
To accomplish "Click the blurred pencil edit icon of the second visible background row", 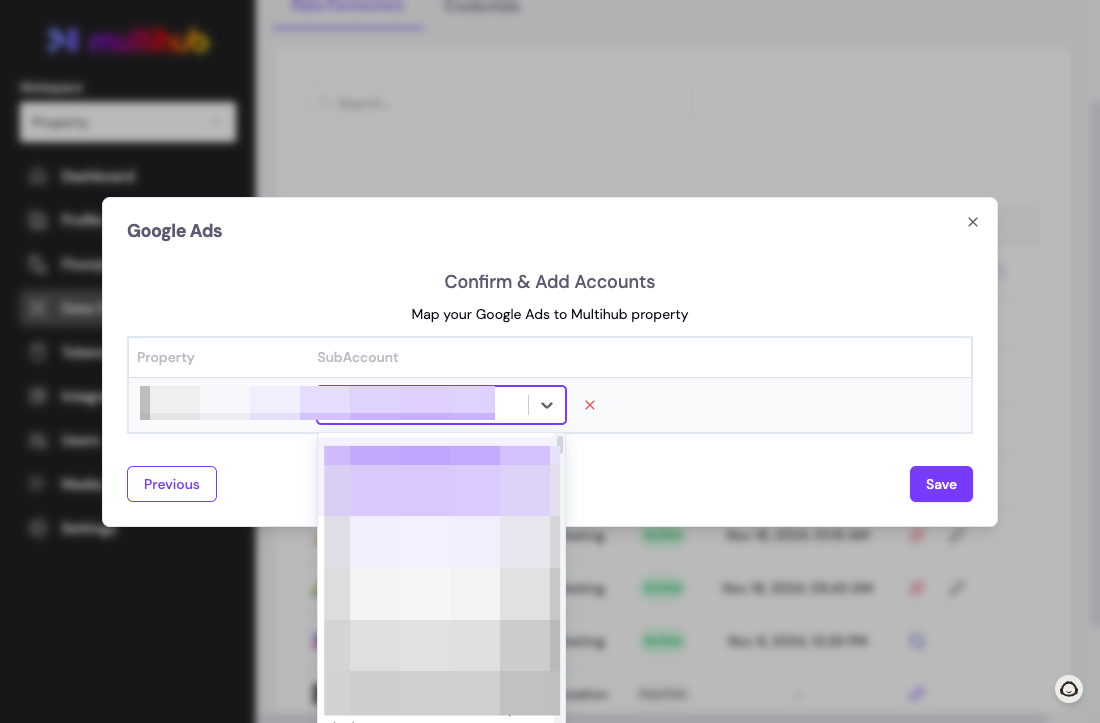I will tap(957, 588).
